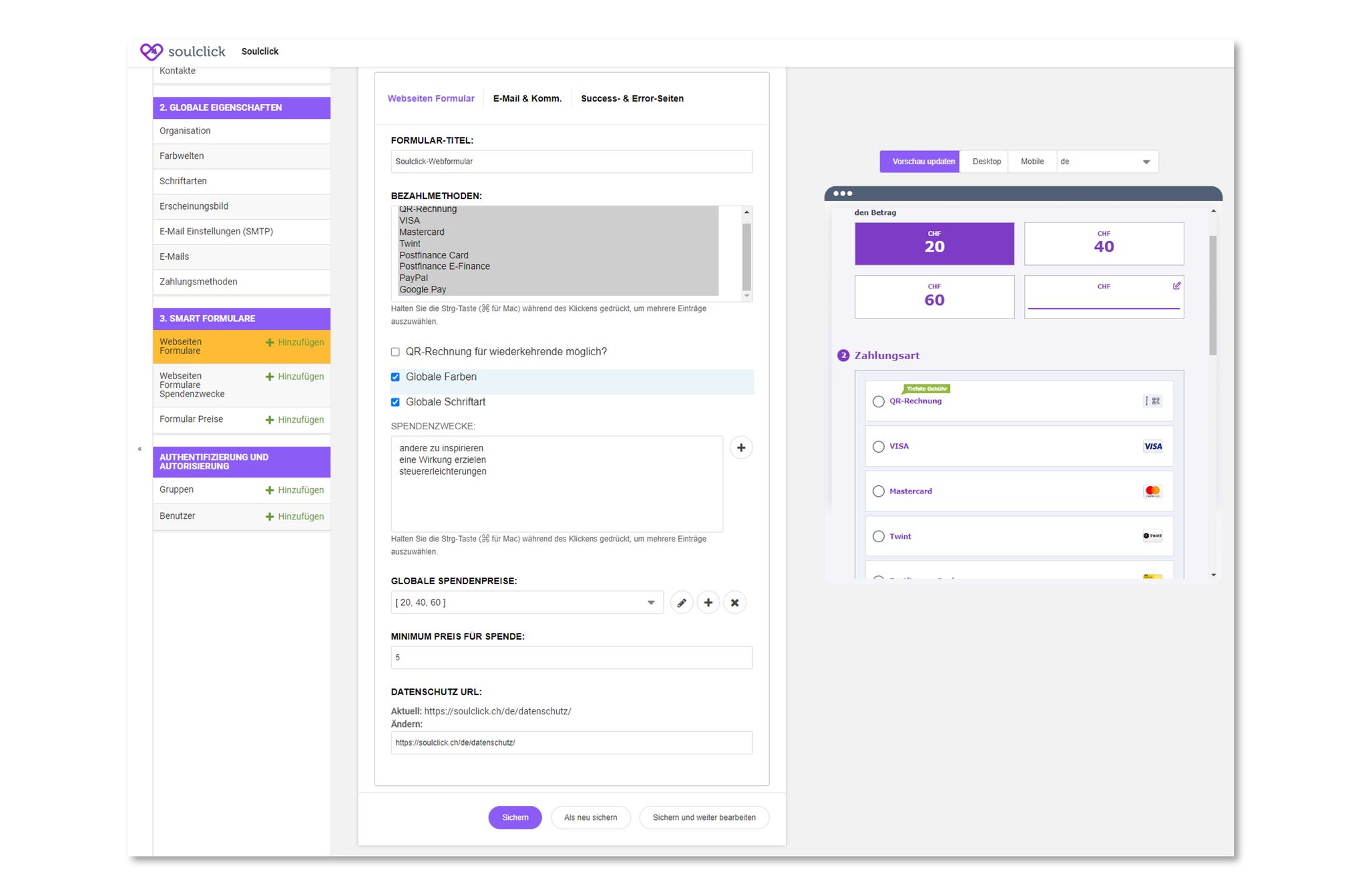Enable QR-Rechnung für wiederkehrende checkbox
This screenshot has height=896, width=1362.
coord(395,352)
